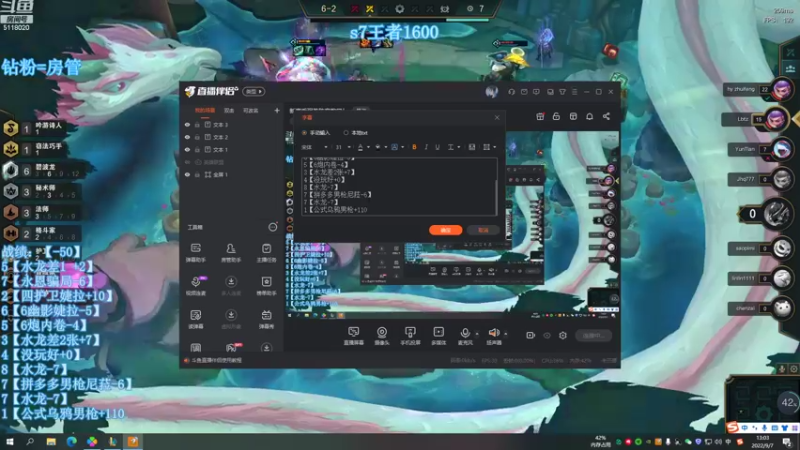Open the 榜单助手 tool
Image resolution: width=800 pixels, height=450 pixels.
point(266,286)
